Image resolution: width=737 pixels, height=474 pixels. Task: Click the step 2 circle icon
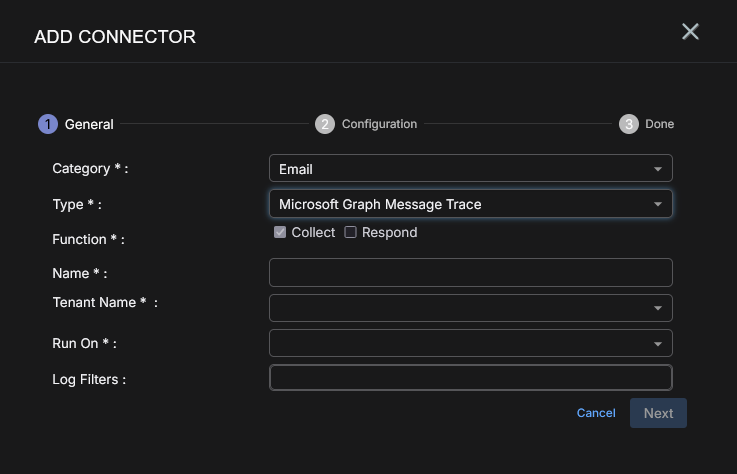coord(325,124)
